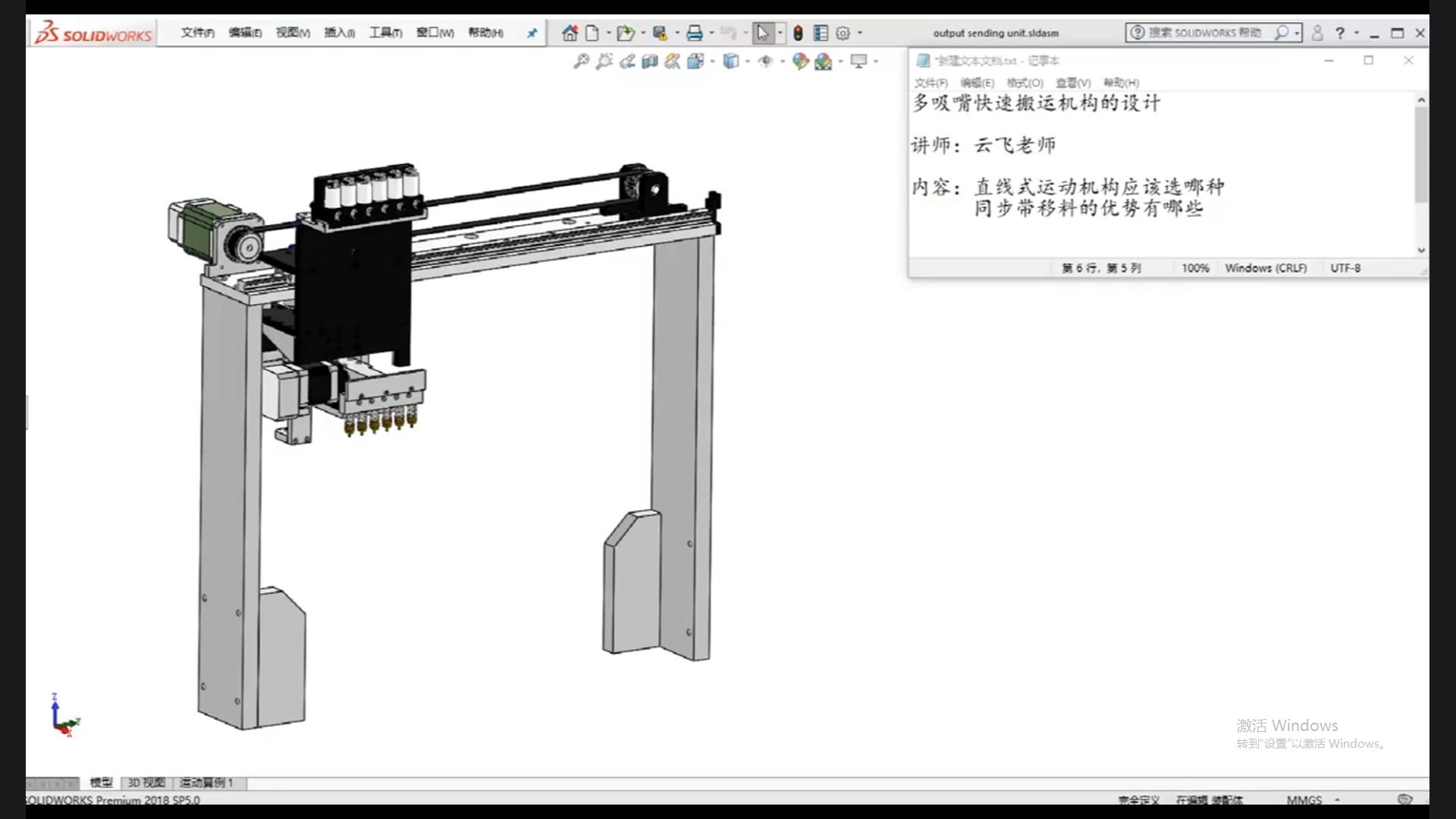1456x819 pixels.
Task: Click the Hide/Show Items eye icon
Action: pos(765,61)
